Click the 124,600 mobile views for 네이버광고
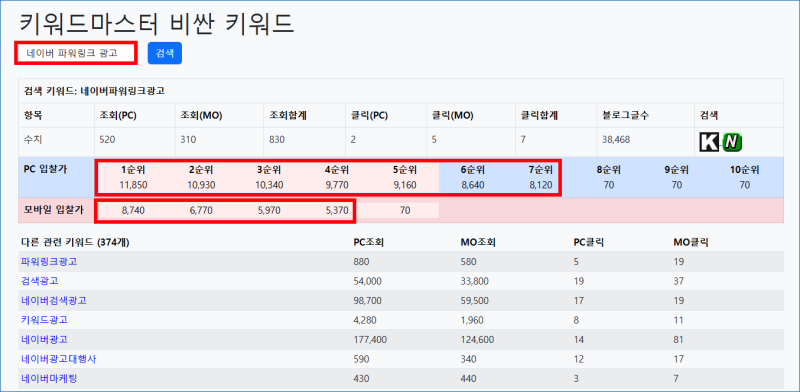 [x=477, y=340]
